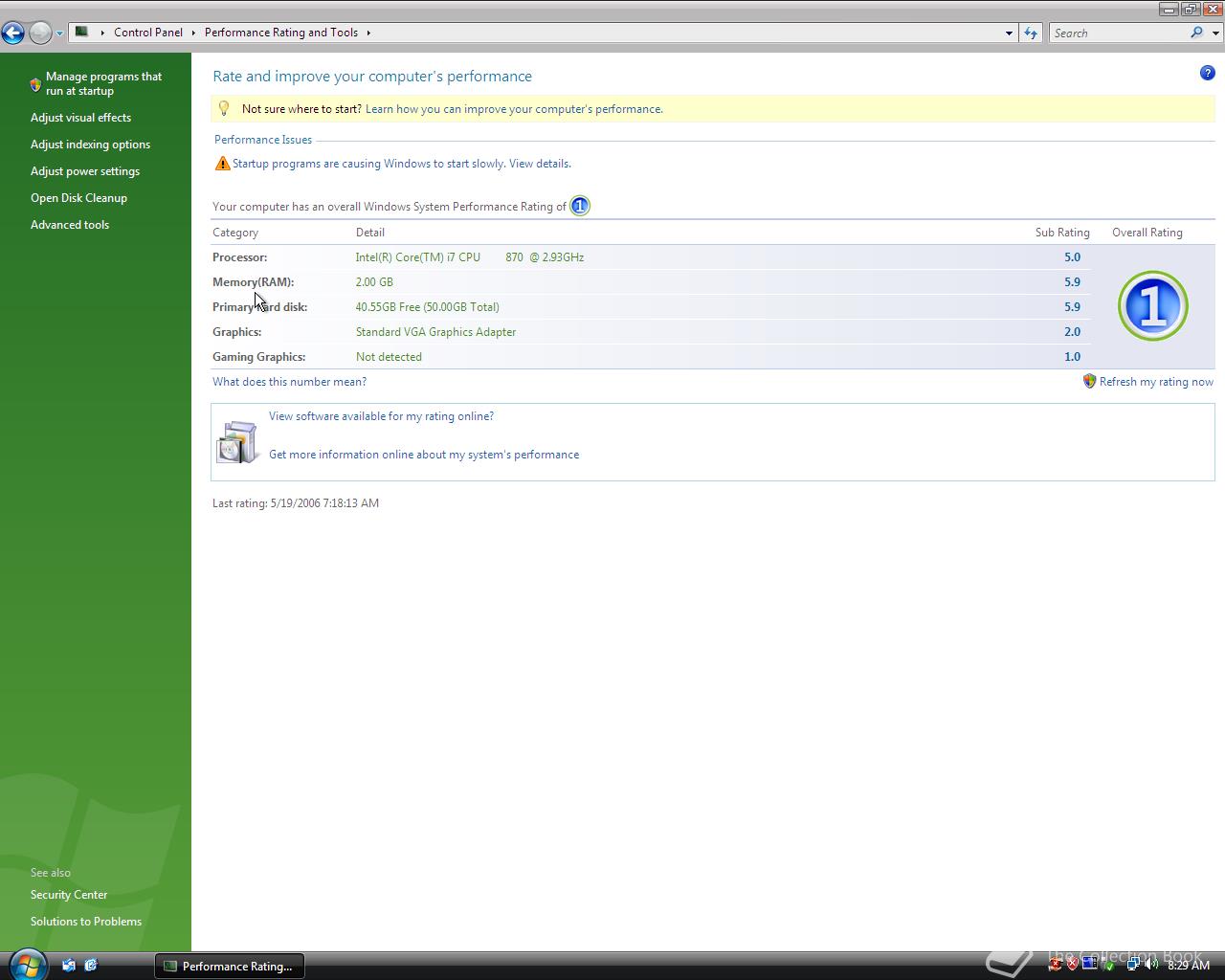Click the Not detected gaming graphics detail

[x=389, y=357]
